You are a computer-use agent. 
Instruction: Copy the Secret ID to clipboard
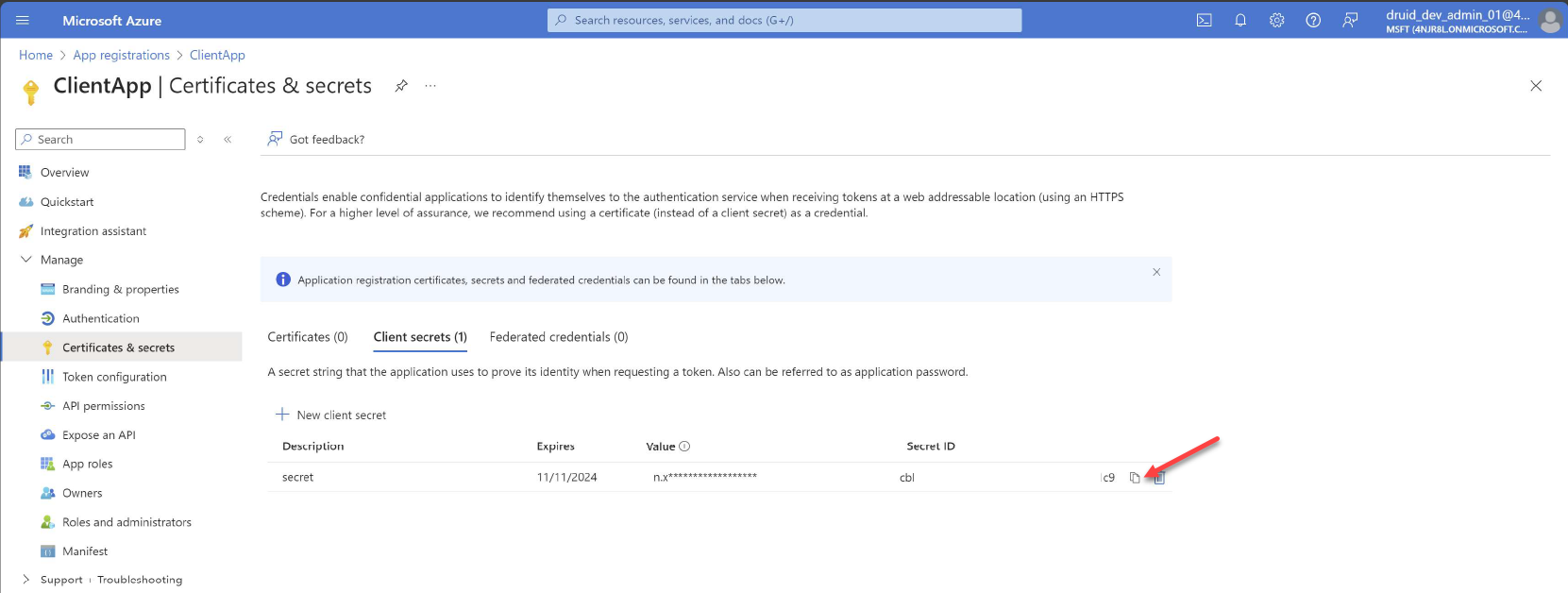pos(1135,478)
